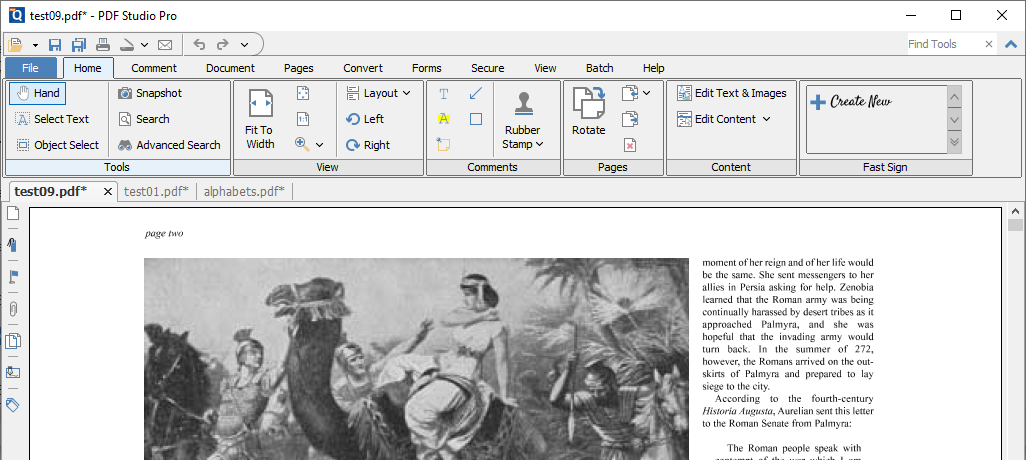Click the Scan icon

click(x=128, y=44)
